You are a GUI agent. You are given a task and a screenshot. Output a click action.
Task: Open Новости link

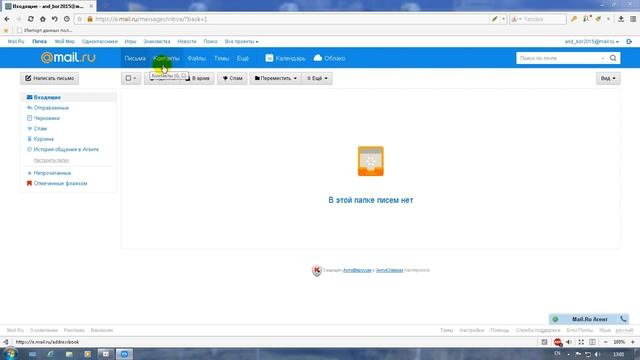pyautogui.click(x=187, y=42)
